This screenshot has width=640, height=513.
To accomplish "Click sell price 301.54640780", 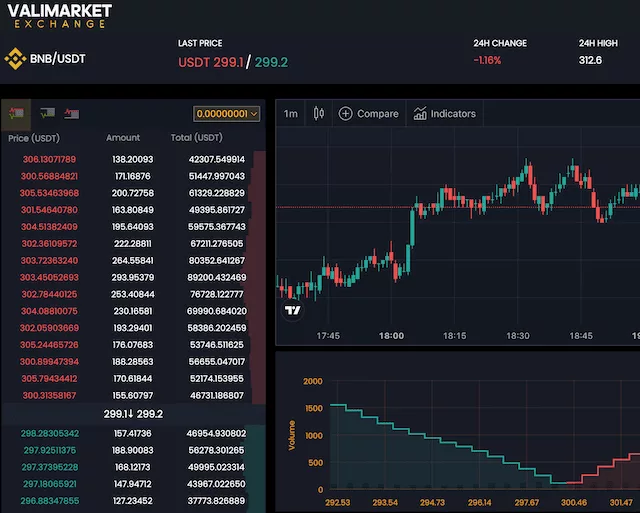I will [x=49, y=210].
